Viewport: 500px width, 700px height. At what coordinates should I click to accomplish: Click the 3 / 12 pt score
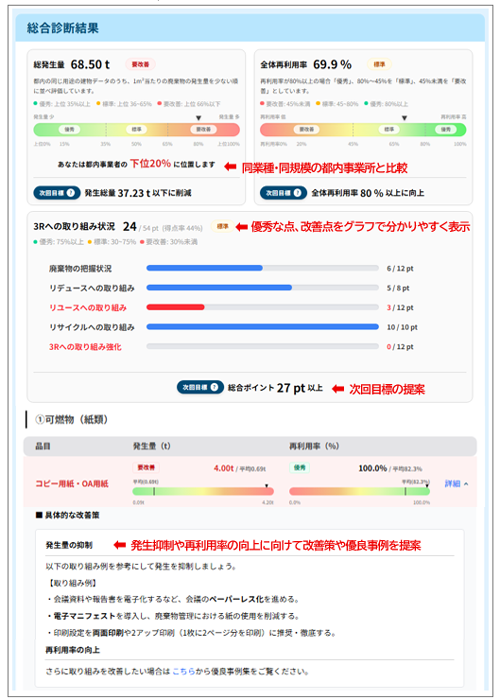tap(400, 308)
